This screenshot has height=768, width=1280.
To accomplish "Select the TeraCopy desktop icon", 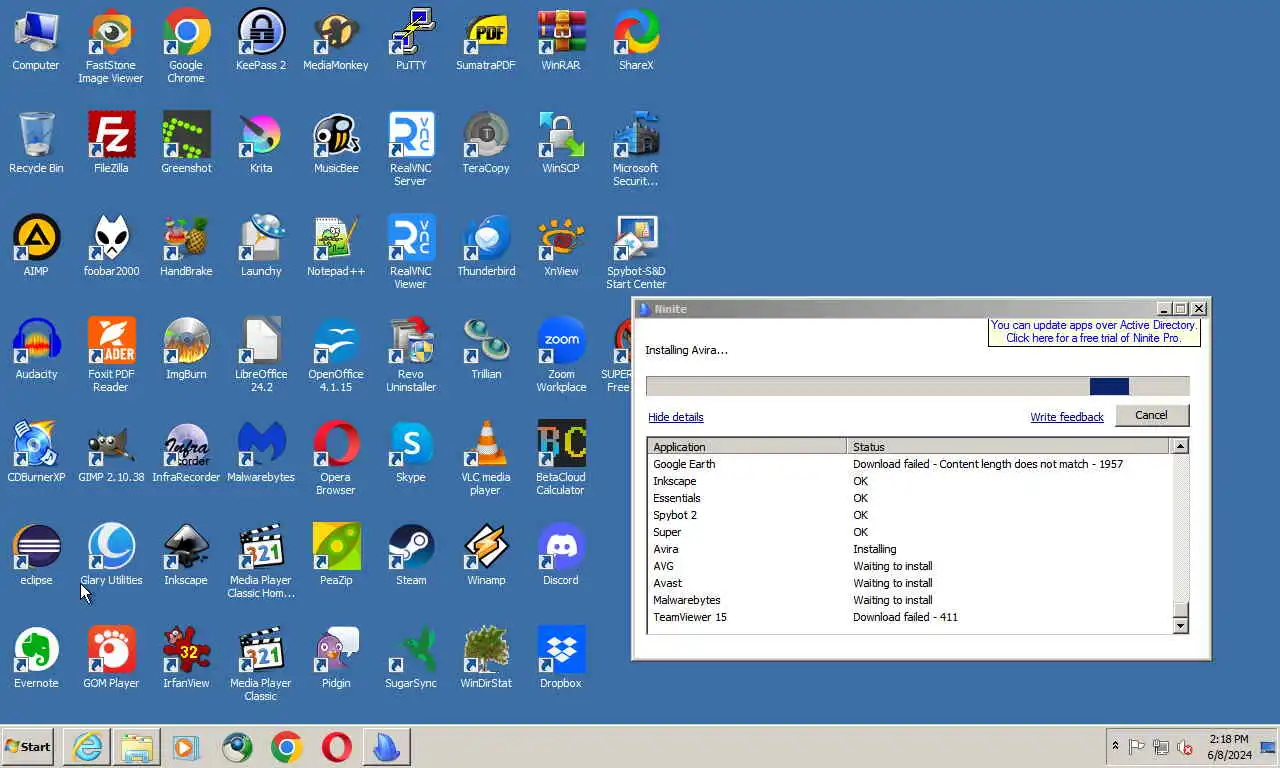I will [x=486, y=143].
